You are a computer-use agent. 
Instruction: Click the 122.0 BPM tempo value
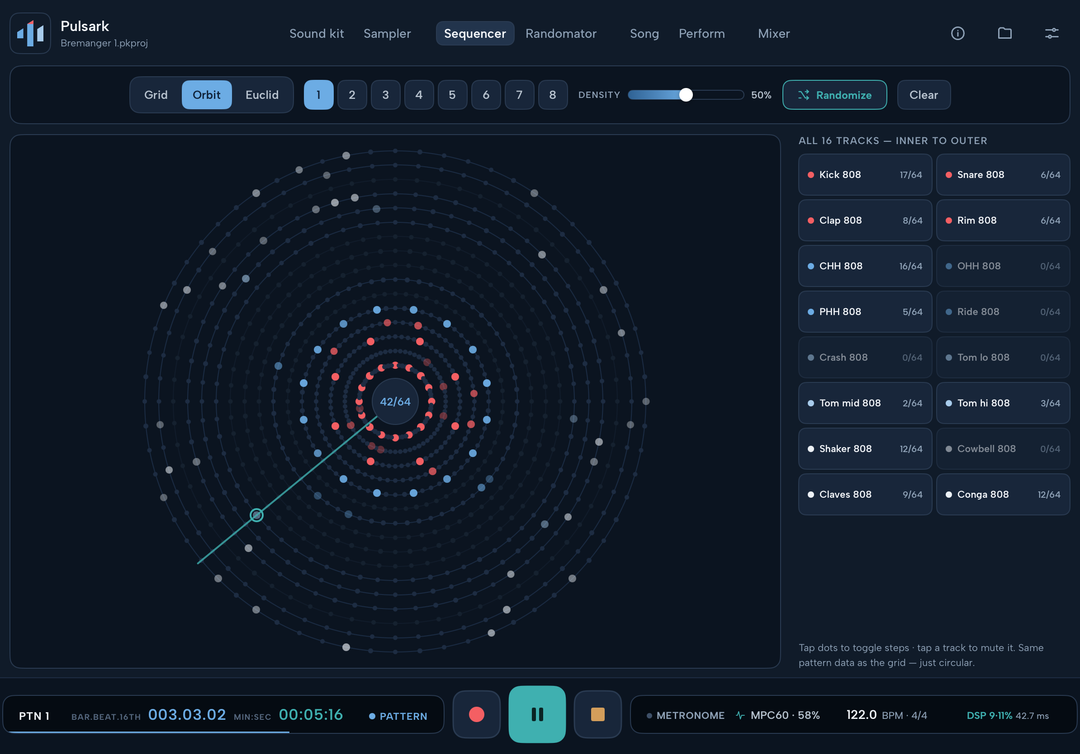[862, 715]
